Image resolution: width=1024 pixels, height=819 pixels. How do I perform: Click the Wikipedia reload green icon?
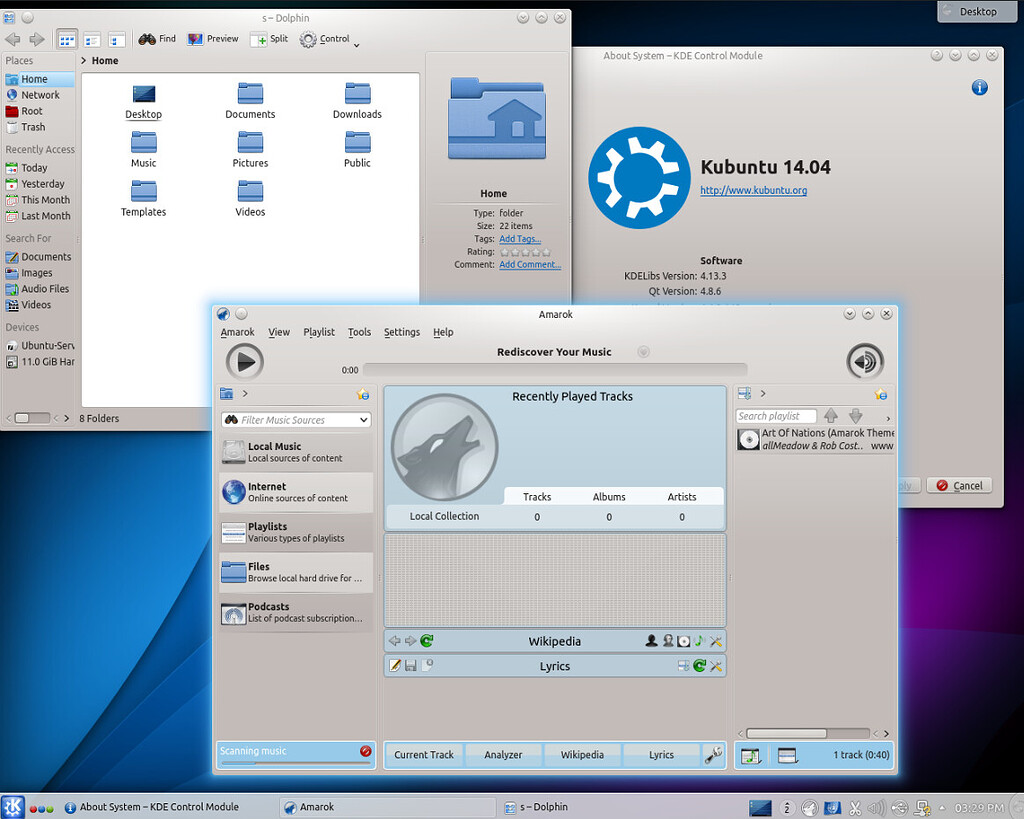(426, 641)
